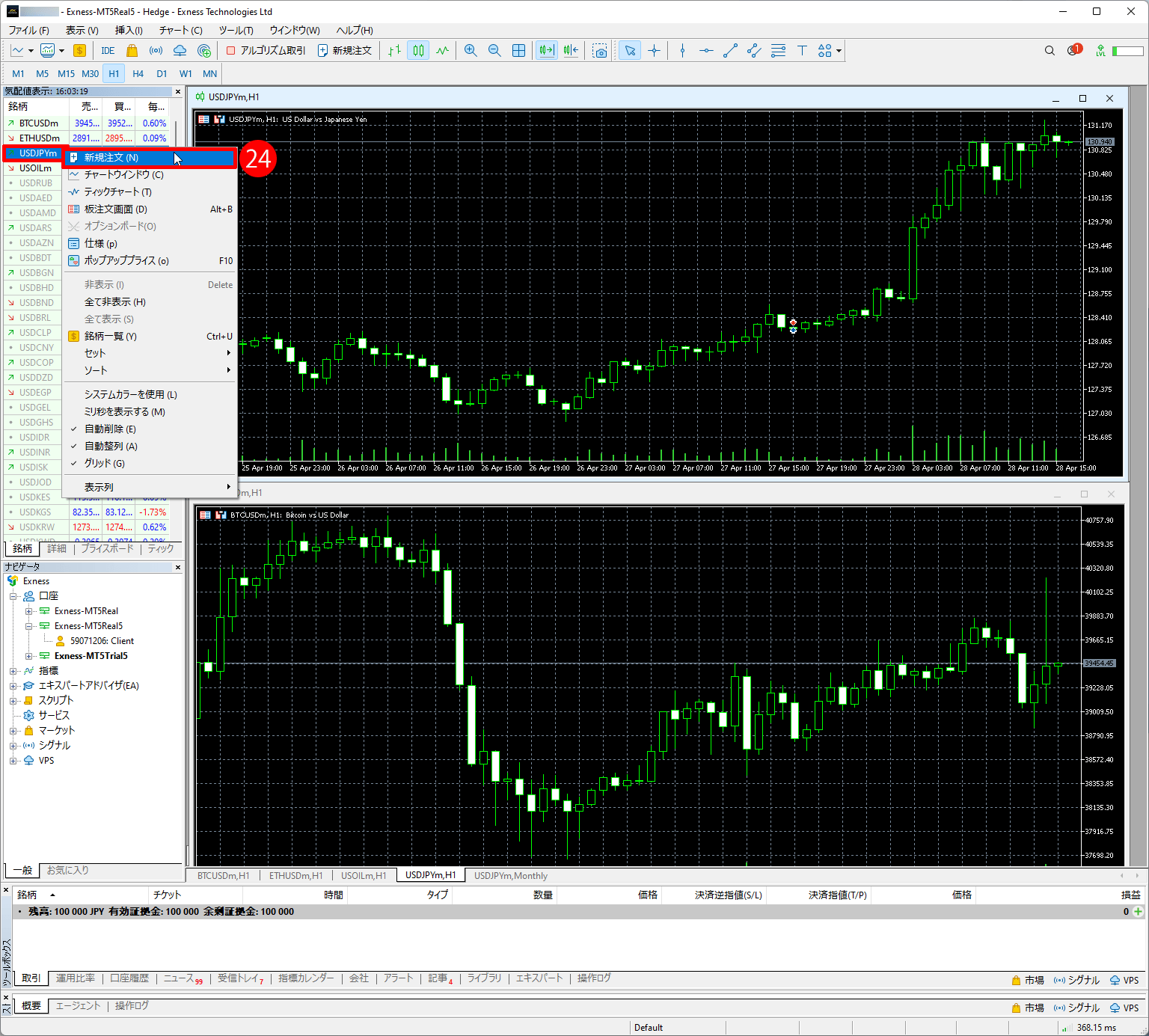
Task: Open the objects tool dropdown arrow
Action: pyautogui.click(x=839, y=51)
